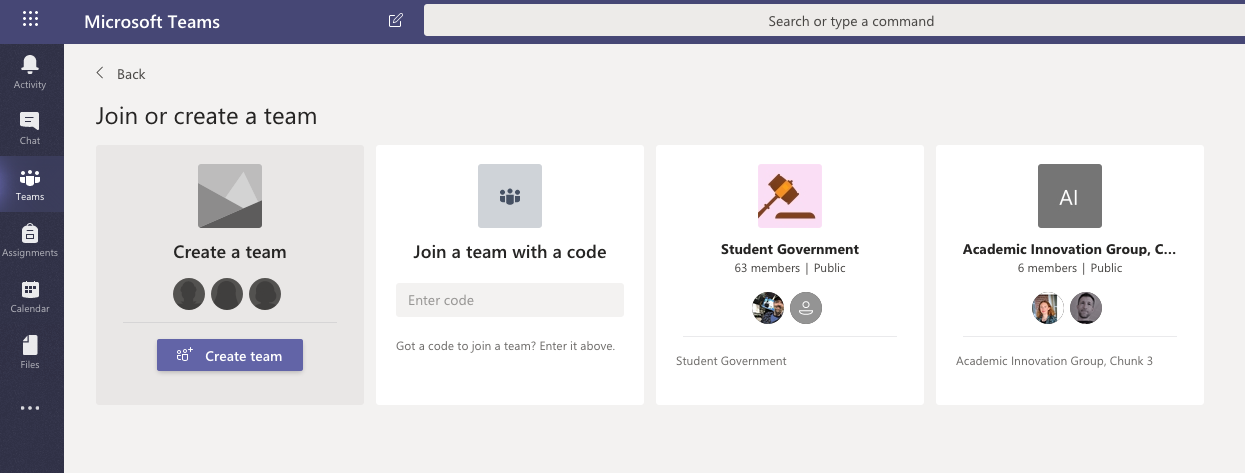Screen dimensions: 1245x473
Task: Click 'Academic Innovation Group, Chunk 3' description
Action: pyautogui.click(x=1054, y=361)
